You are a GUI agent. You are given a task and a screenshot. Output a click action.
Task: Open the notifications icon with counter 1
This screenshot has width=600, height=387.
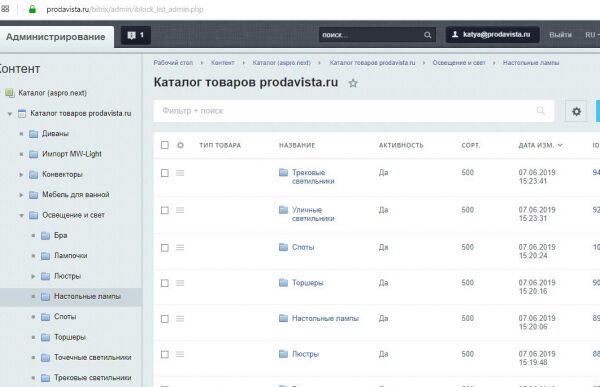point(135,35)
